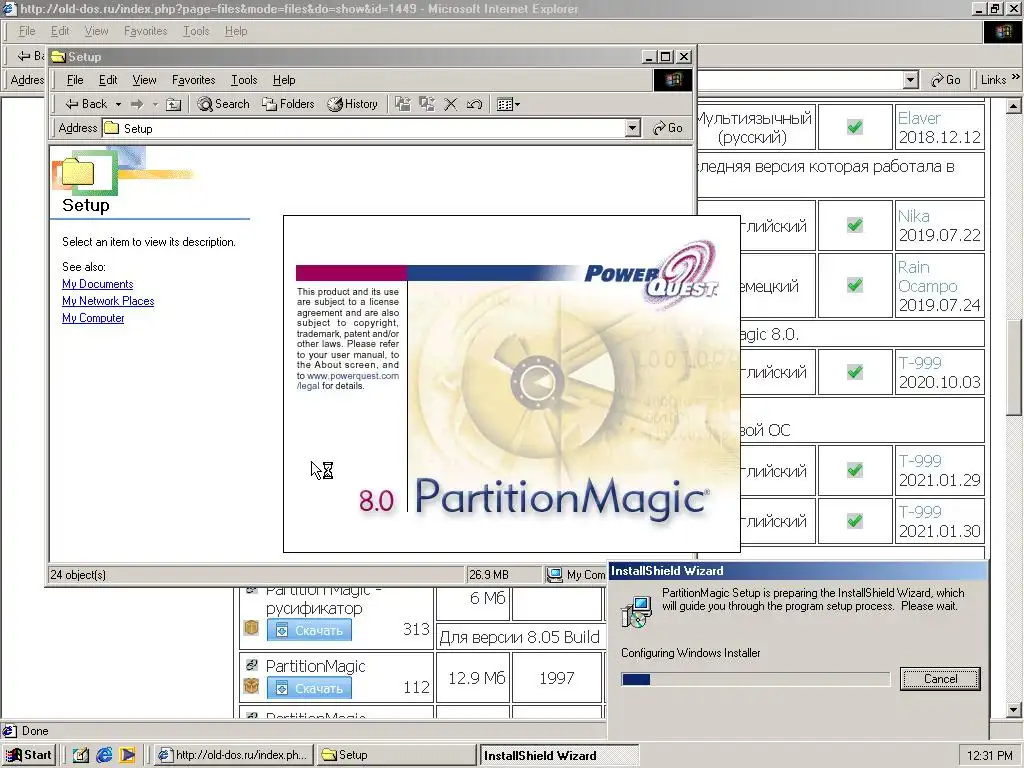
Task: Switch to Setup taskbar button
Action: (396, 755)
